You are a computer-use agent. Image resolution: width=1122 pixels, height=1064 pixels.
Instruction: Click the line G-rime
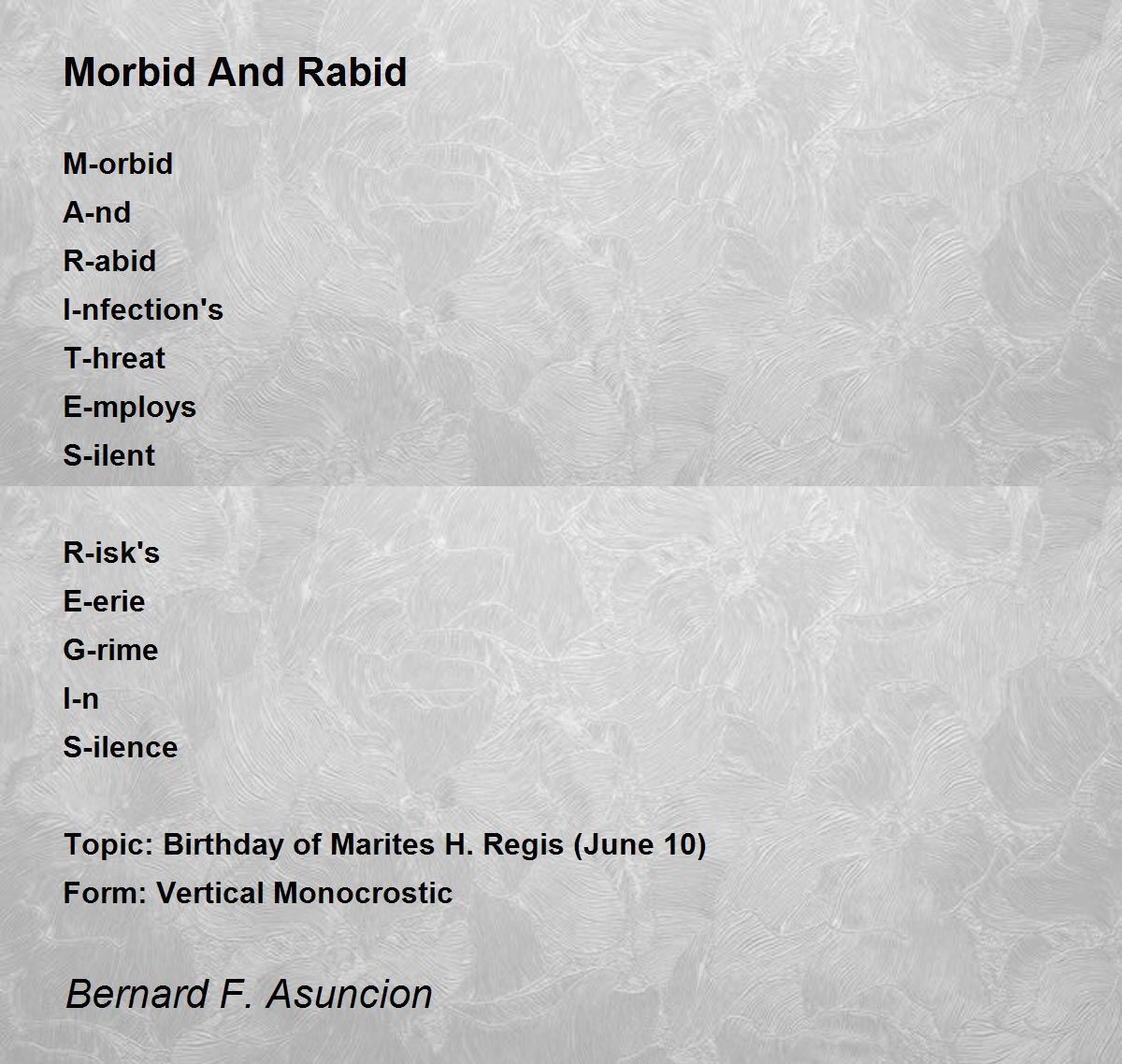click(x=110, y=650)
